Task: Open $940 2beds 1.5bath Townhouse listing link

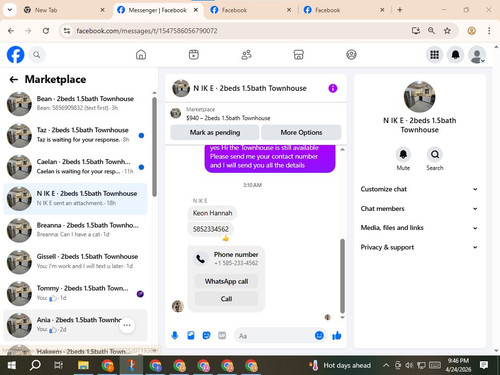Action: 228,118
